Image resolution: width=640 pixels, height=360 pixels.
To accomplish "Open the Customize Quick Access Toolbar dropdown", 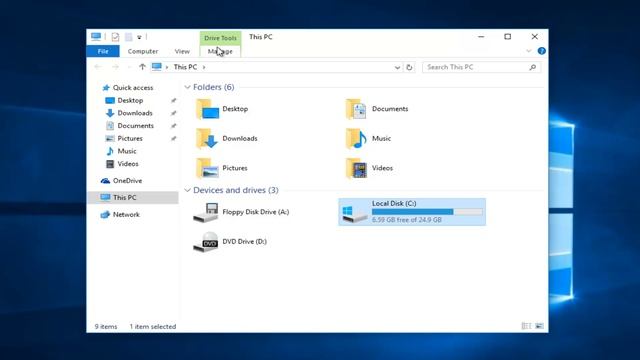I will point(139,38).
